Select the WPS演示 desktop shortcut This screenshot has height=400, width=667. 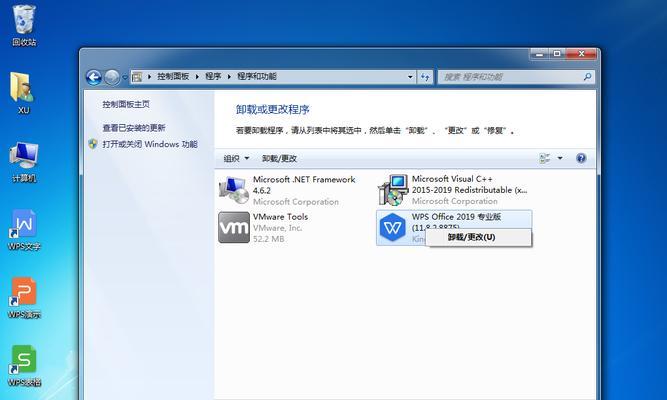(x=24, y=298)
